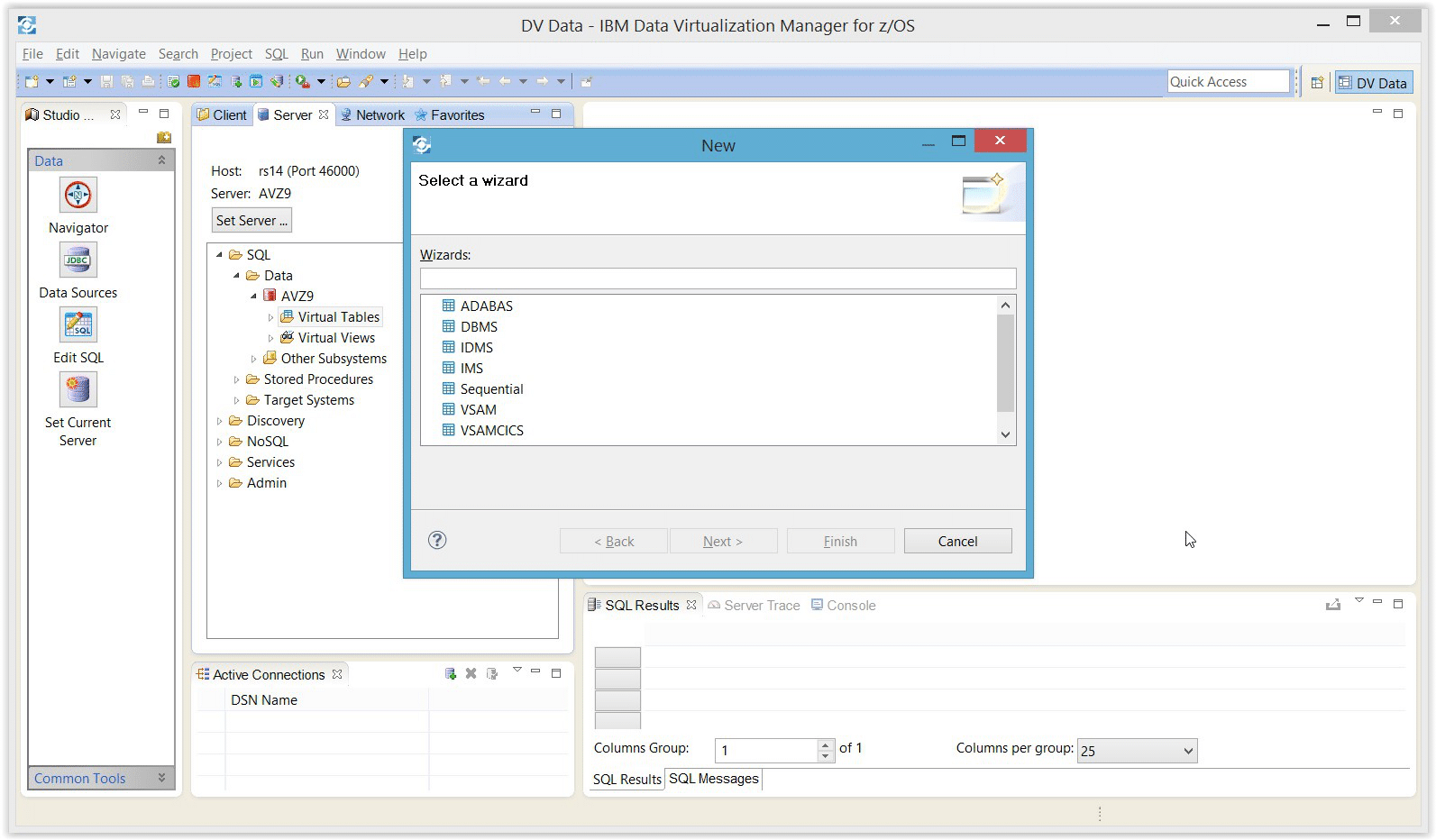This screenshot has width=1436, height=840.
Task: Click the Set Current Server icon
Action: coord(78,390)
